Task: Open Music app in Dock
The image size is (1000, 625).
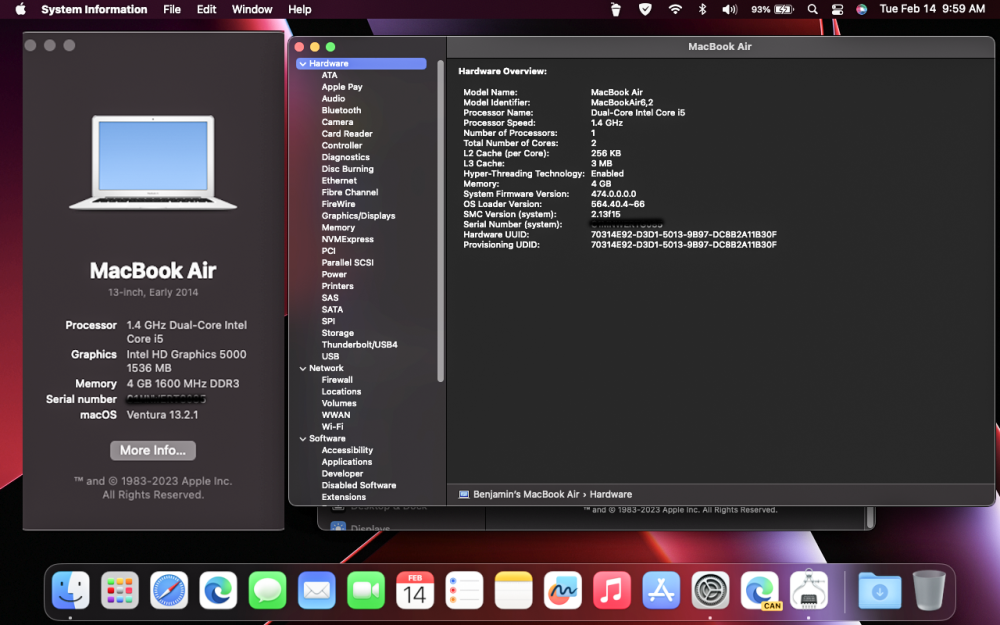Action: 612,591
